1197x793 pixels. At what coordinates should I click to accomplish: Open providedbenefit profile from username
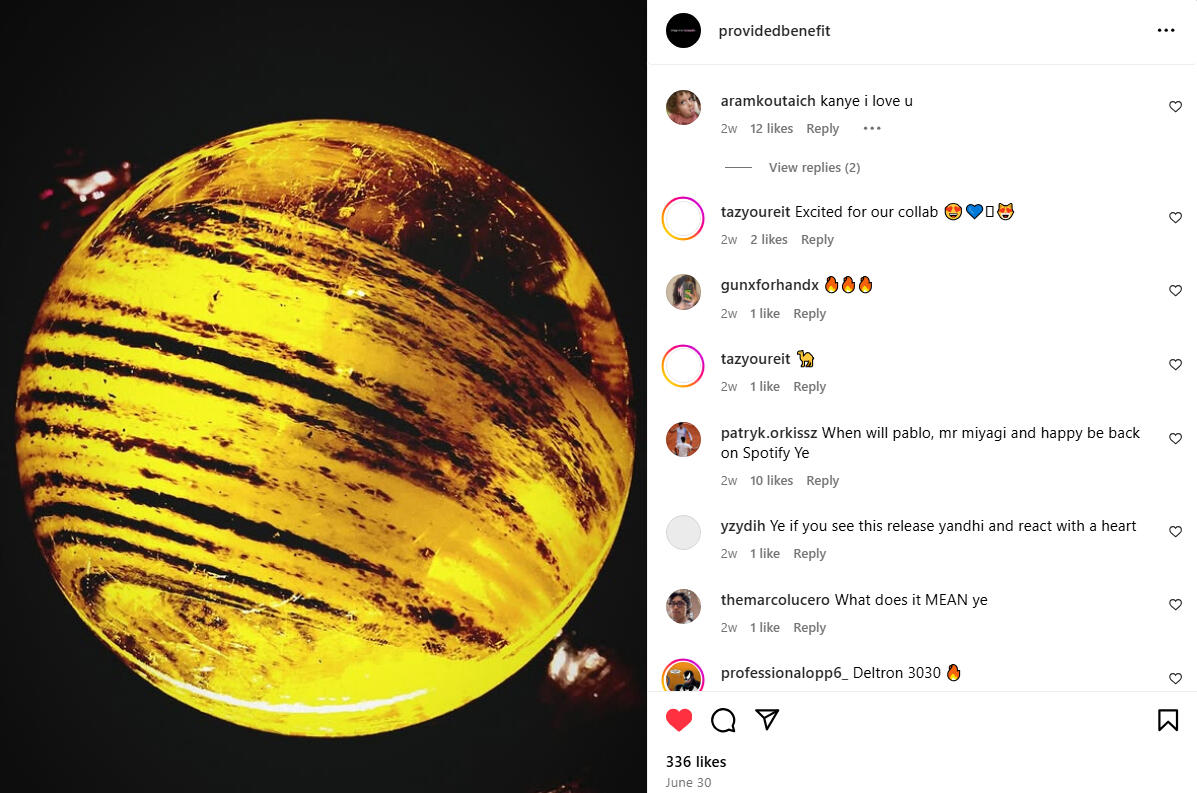coord(774,31)
